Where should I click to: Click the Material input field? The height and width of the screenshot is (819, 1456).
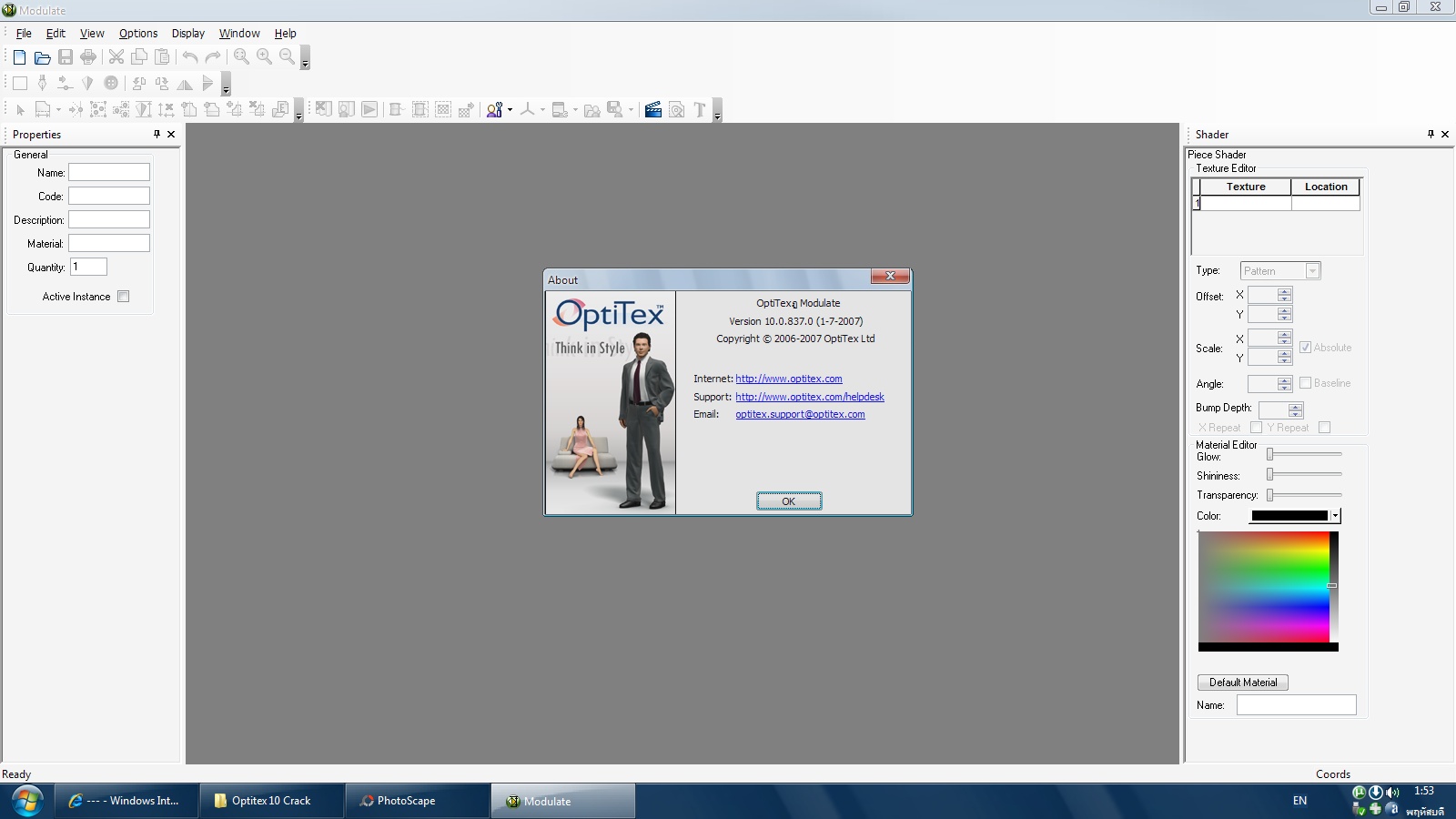coord(109,243)
